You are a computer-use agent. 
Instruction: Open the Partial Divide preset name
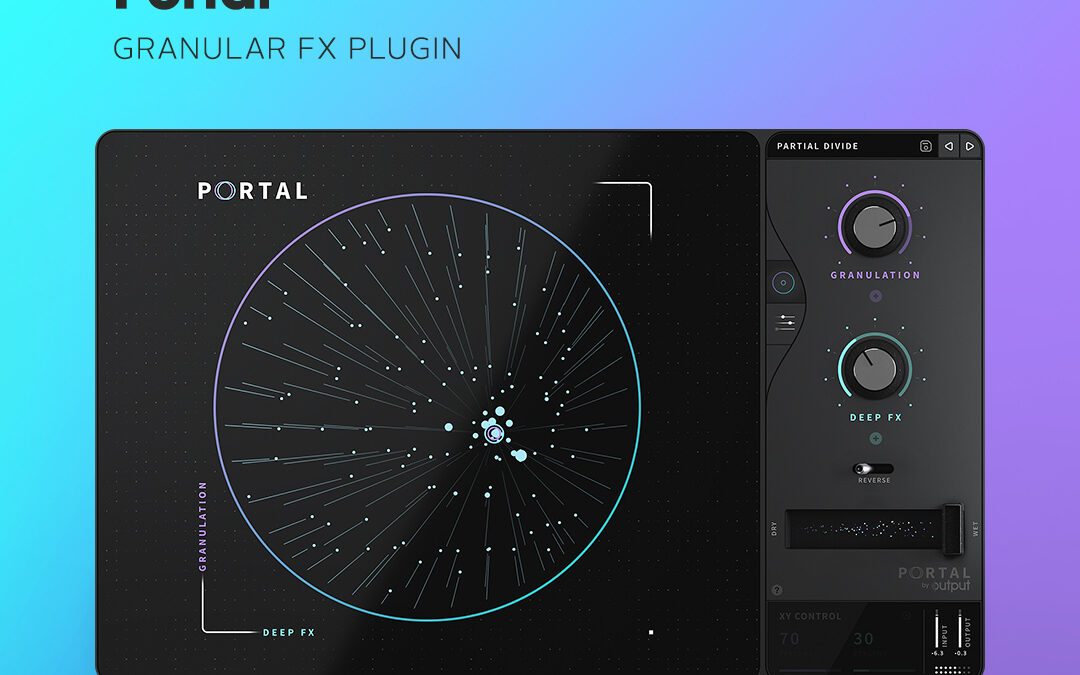pyautogui.click(x=817, y=147)
